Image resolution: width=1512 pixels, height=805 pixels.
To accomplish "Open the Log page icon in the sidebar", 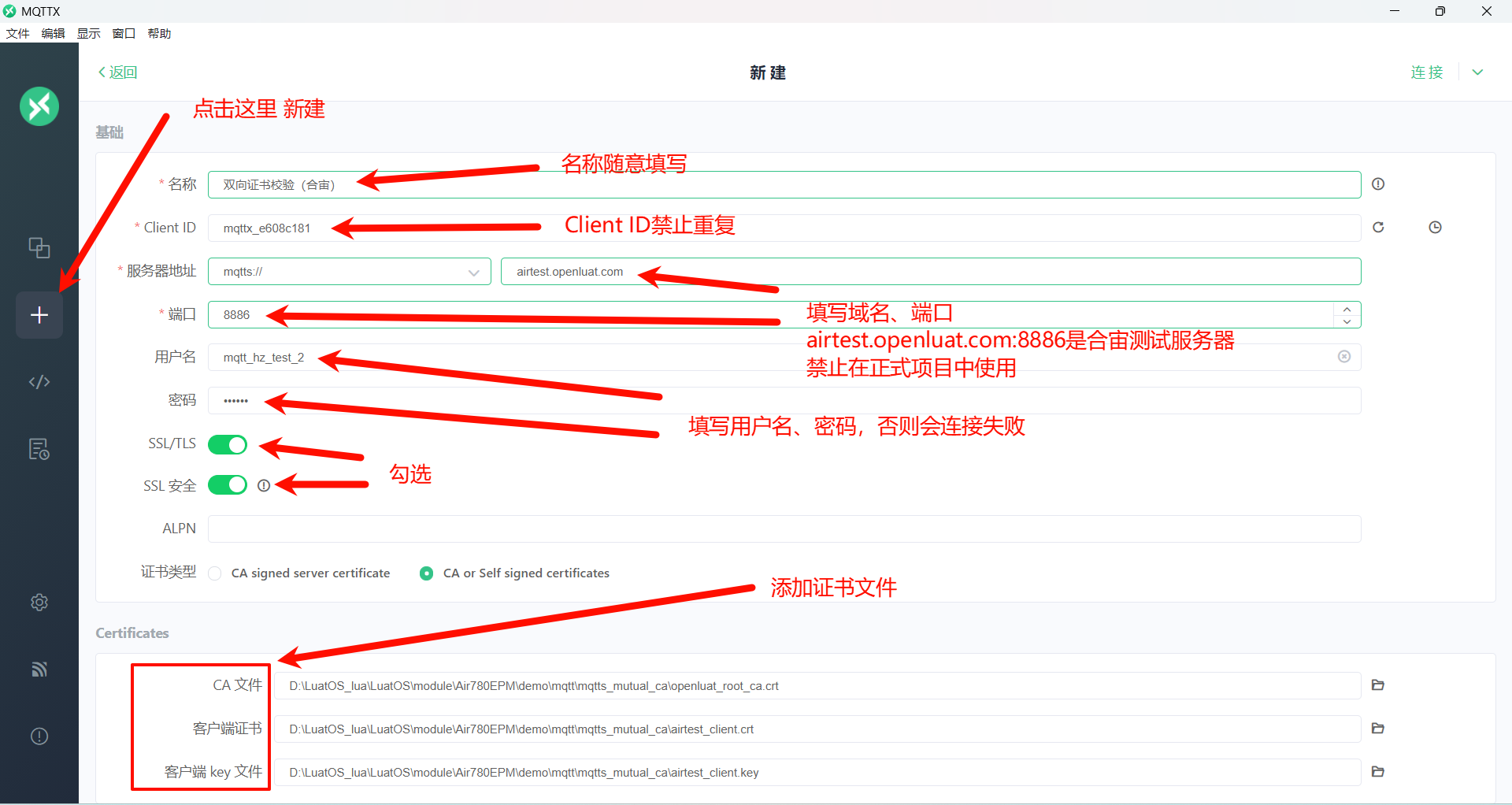I will 39,449.
